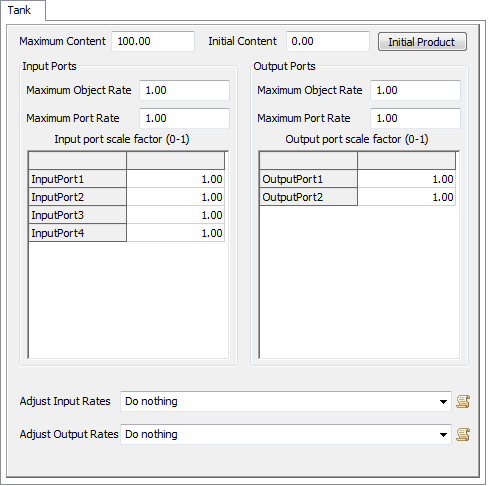
Task: Open script editor for Adjust Input Rates
Action: (463, 401)
